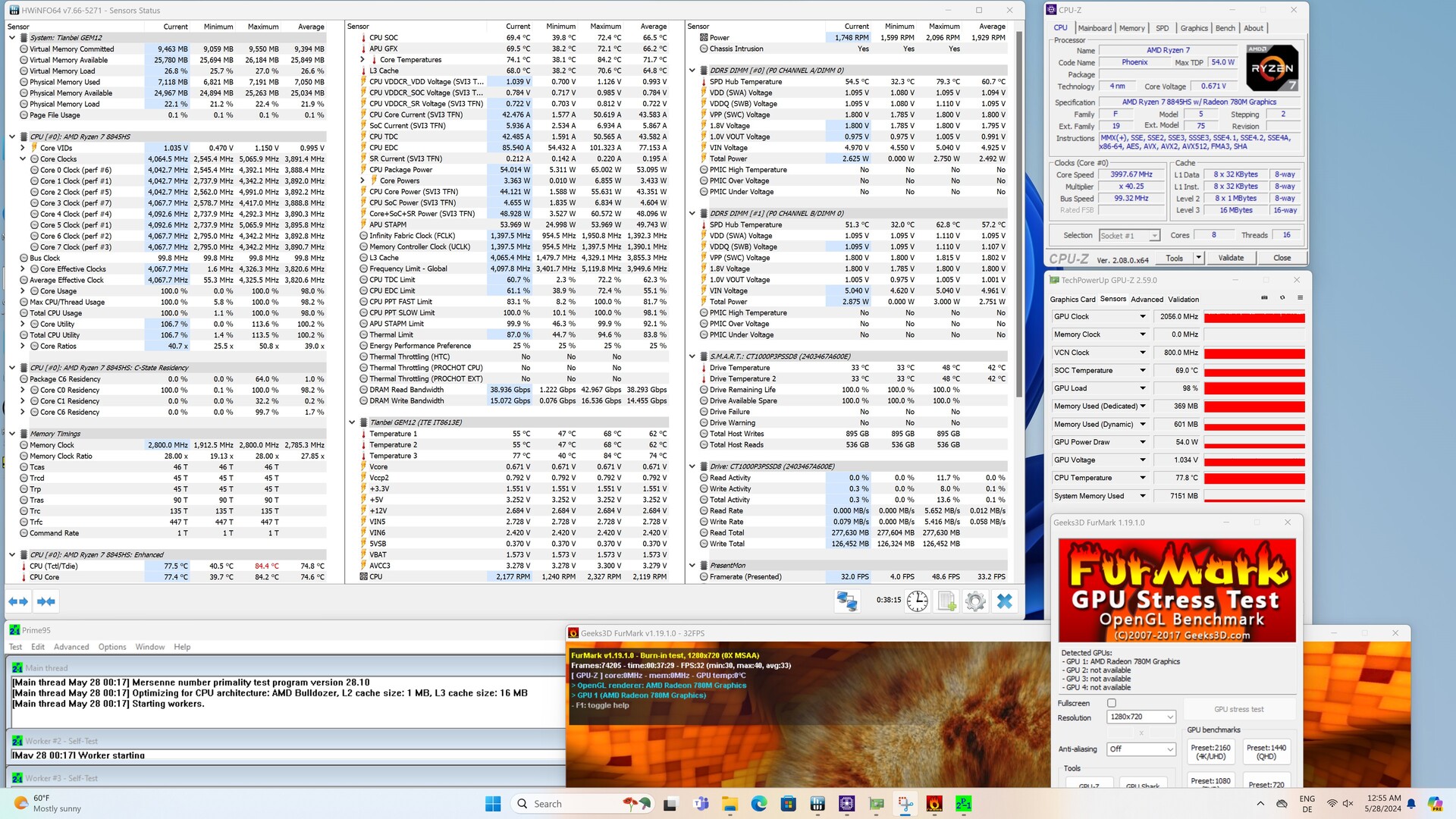The image size is (1456, 819).
Task: Open GPU-Z Graphics Card tab
Action: pos(1072,300)
